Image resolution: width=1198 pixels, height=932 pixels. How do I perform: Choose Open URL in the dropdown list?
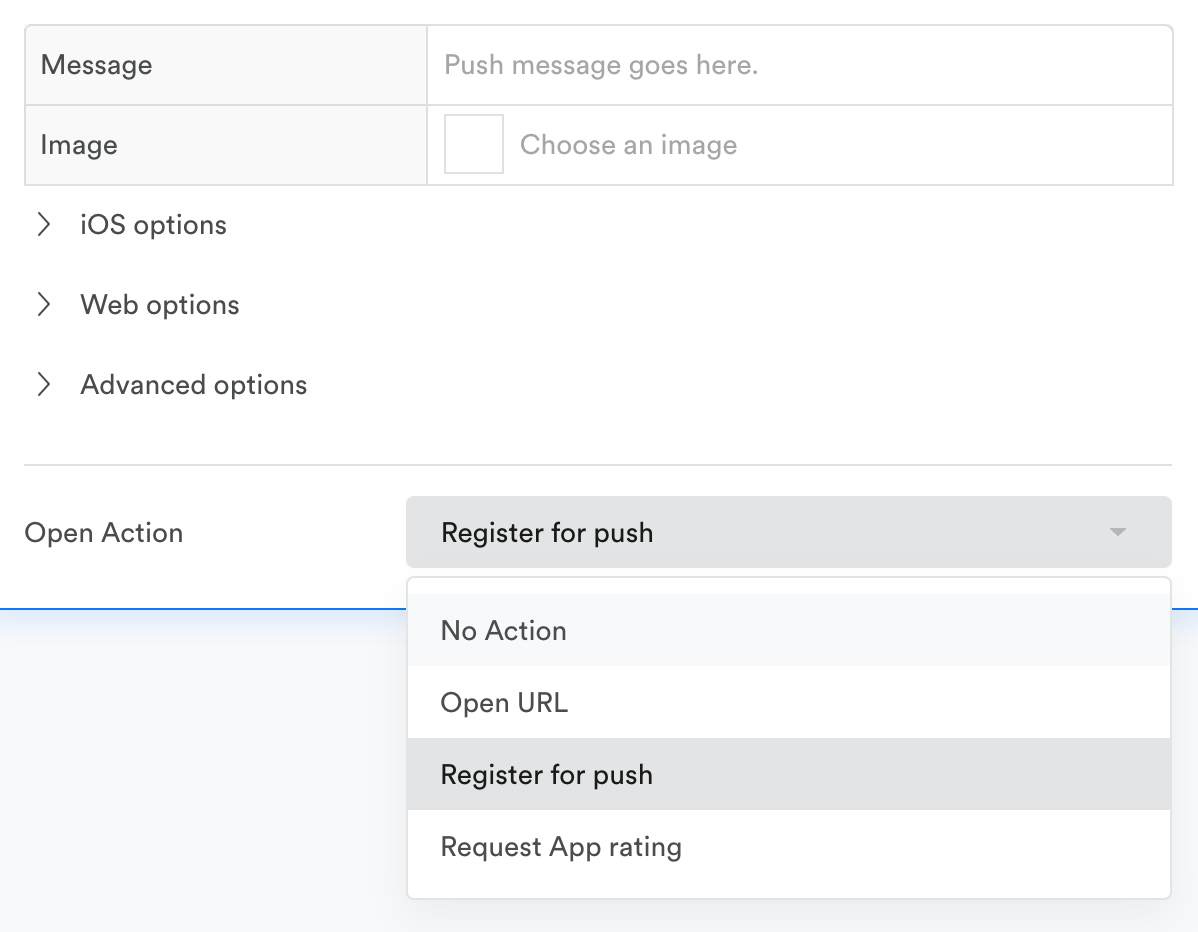504,703
